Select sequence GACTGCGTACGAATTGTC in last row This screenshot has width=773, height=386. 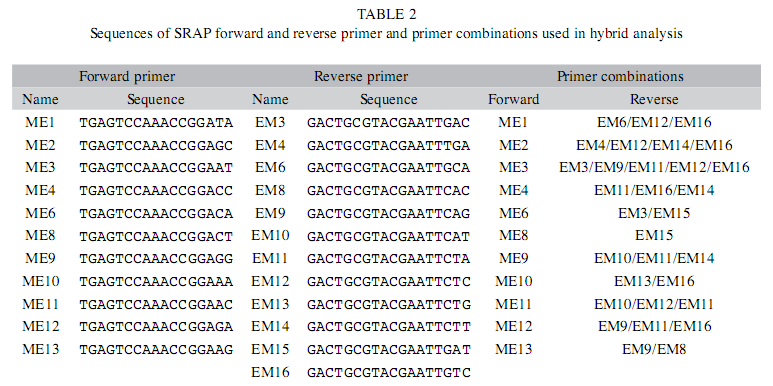pyautogui.click(x=388, y=372)
